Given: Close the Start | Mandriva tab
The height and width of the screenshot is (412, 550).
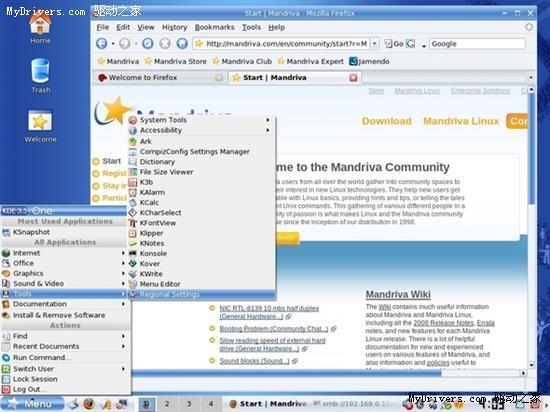Looking at the screenshot, I should pyautogui.click(x=353, y=77).
